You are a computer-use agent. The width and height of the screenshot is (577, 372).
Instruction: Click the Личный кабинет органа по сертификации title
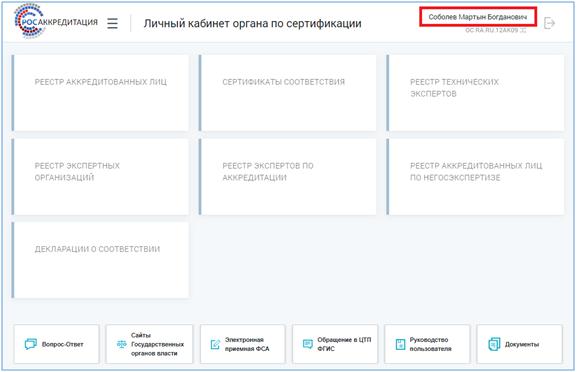(252, 24)
